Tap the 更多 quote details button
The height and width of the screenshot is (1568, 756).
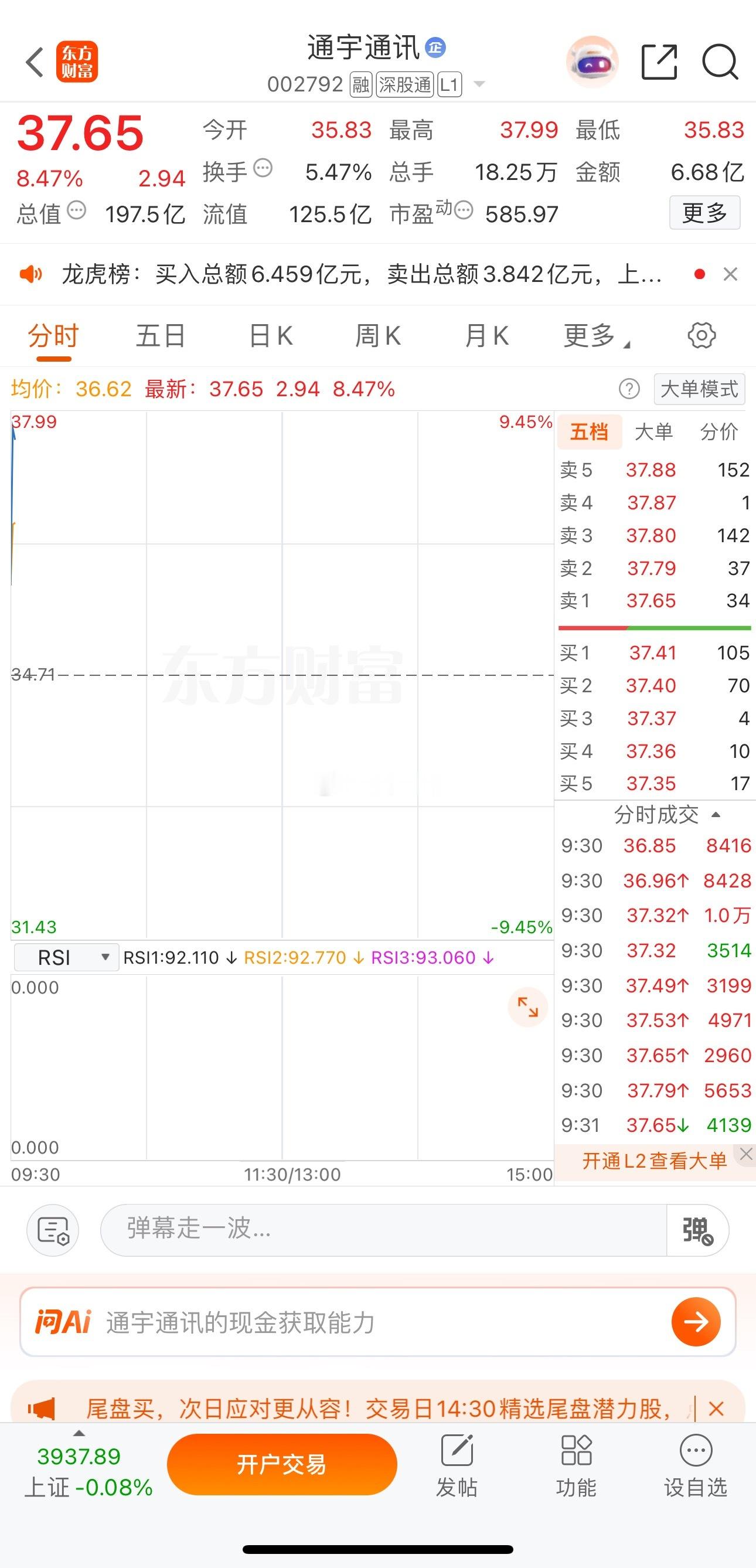[705, 212]
